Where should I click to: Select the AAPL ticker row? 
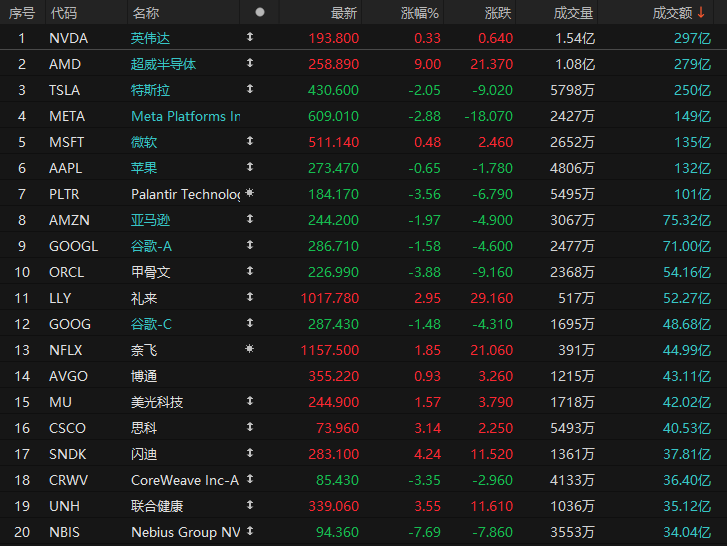click(x=65, y=168)
